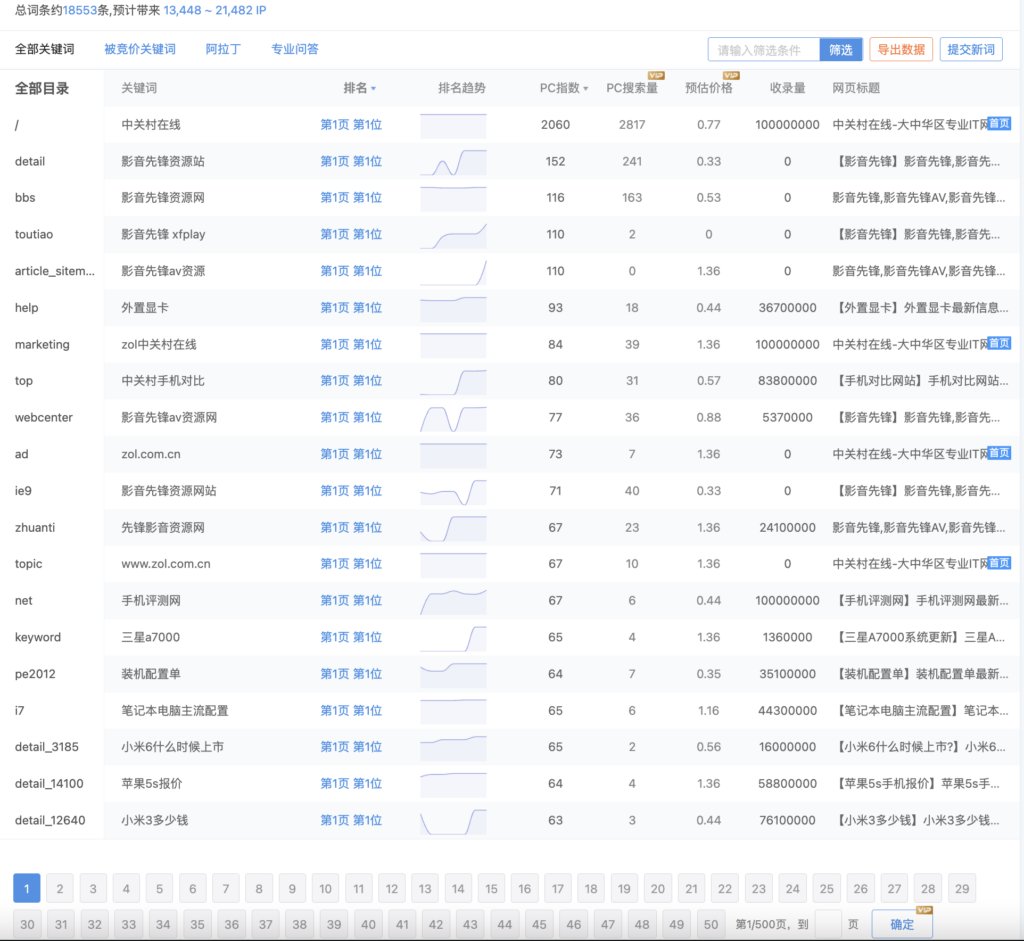Screen dimensions: 1024x941
Task: Click PC指数 value 2060
Action: coord(555,125)
